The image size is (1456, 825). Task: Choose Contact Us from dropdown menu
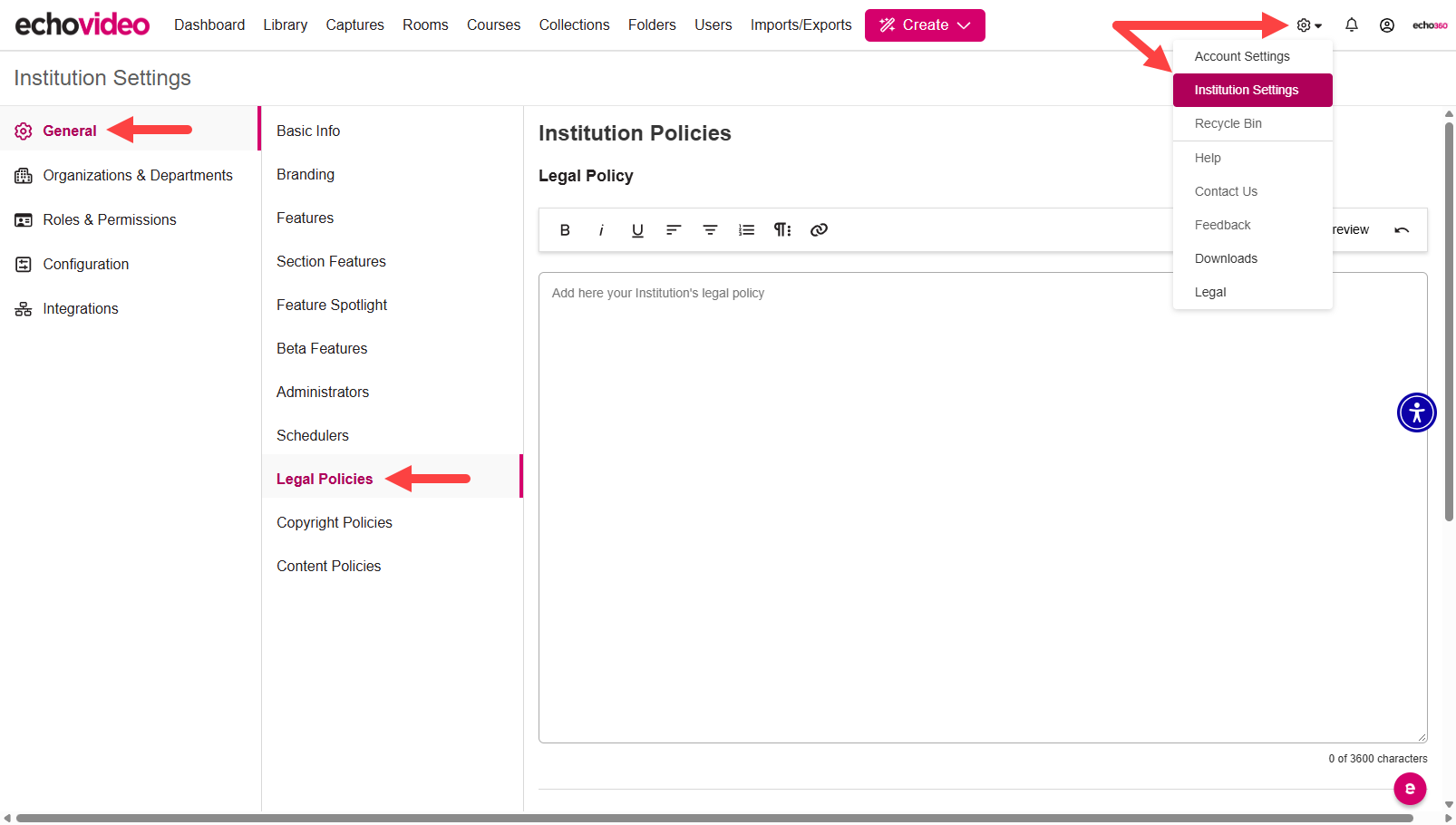[x=1253, y=191]
